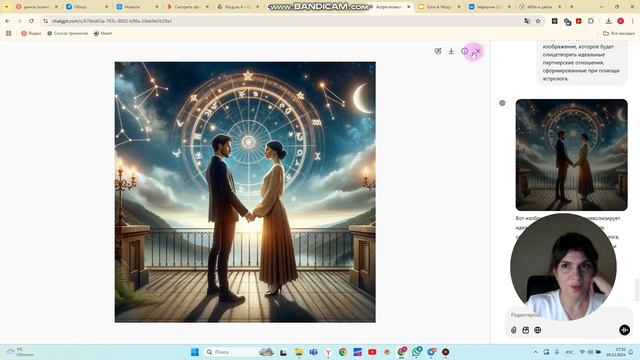Switch to the "Урок 4" tab
Screen dimensions: 640x360
click(x=439, y=7)
